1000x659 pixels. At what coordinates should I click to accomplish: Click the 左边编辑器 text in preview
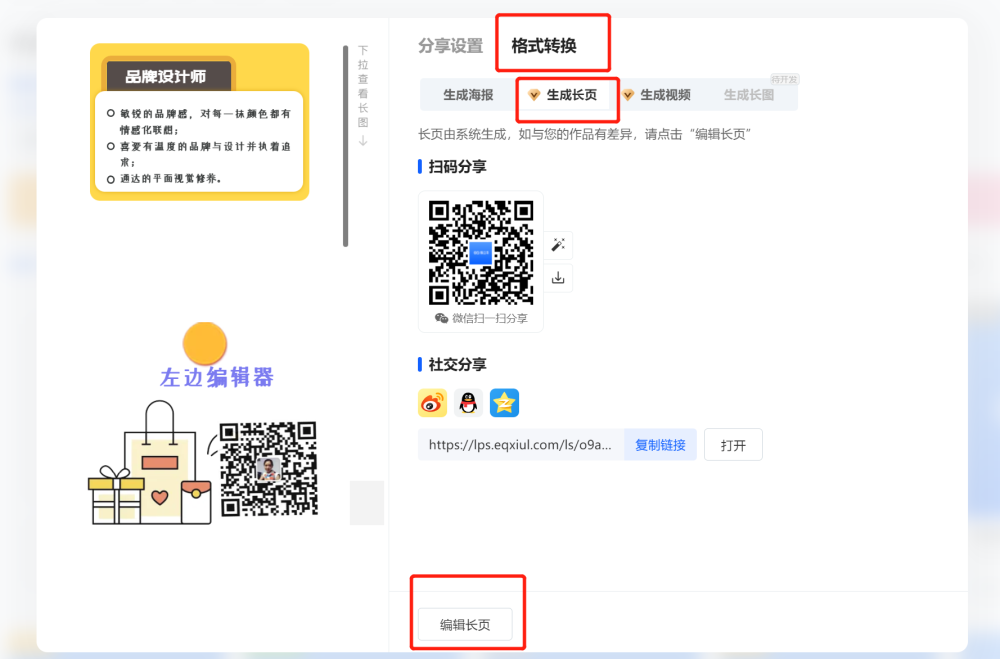click(217, 377)
